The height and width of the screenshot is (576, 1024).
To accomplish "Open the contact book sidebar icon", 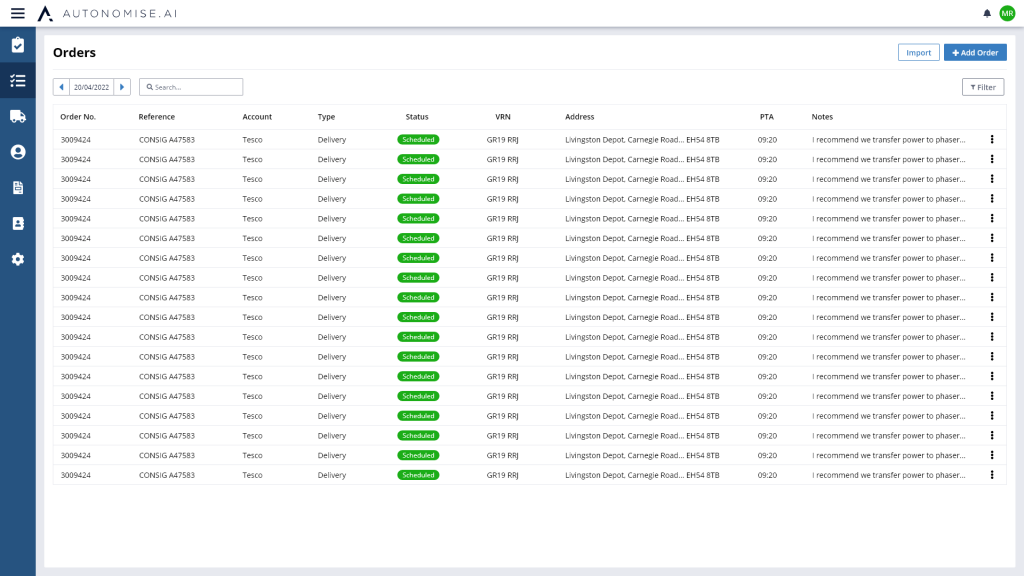I will click(17, 223).
